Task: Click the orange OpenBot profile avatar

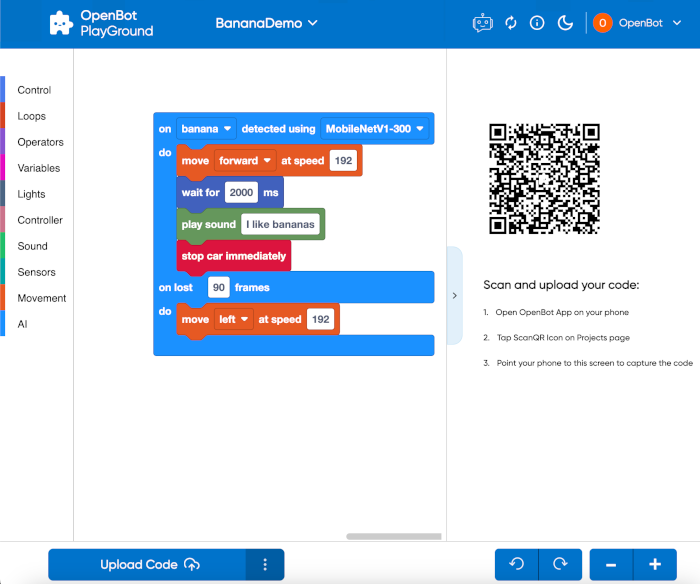Action: tap(602, 23)
